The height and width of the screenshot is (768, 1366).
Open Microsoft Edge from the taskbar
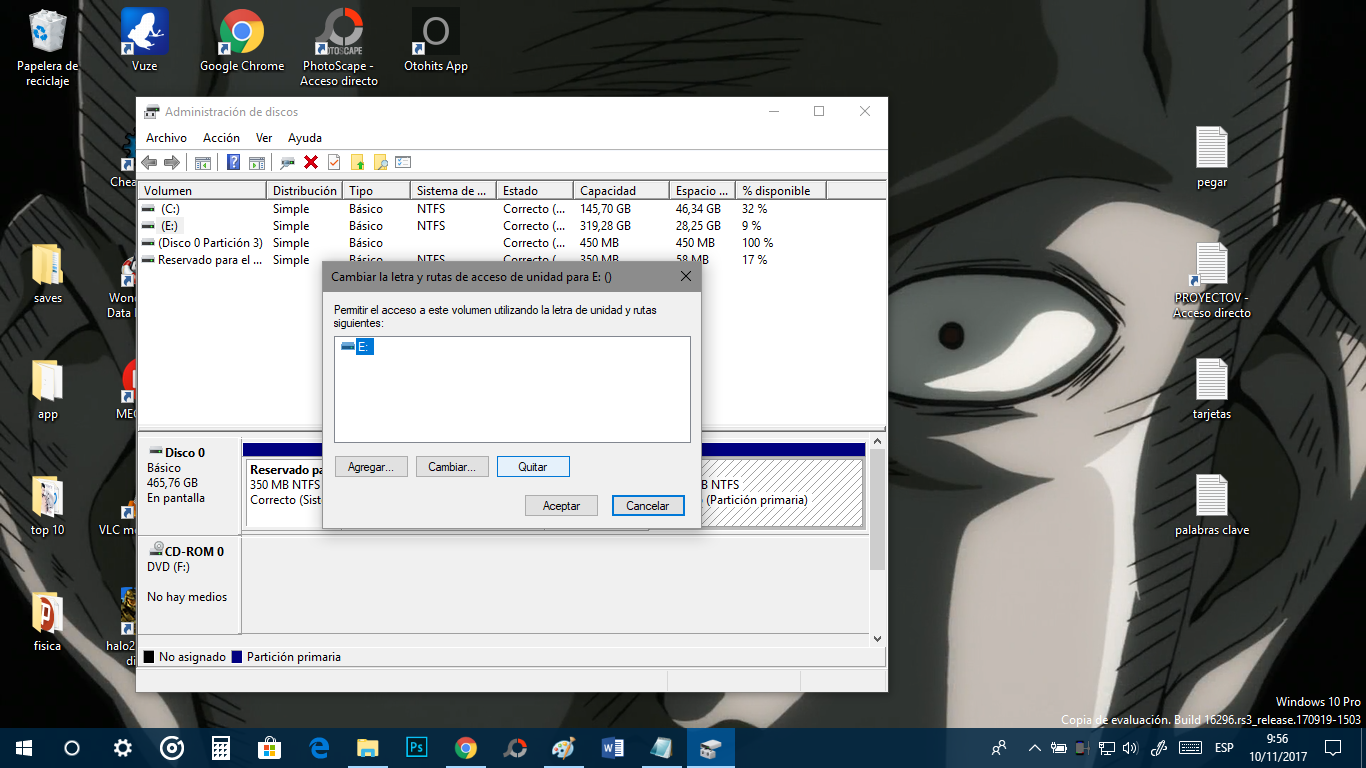pos(319,748)
